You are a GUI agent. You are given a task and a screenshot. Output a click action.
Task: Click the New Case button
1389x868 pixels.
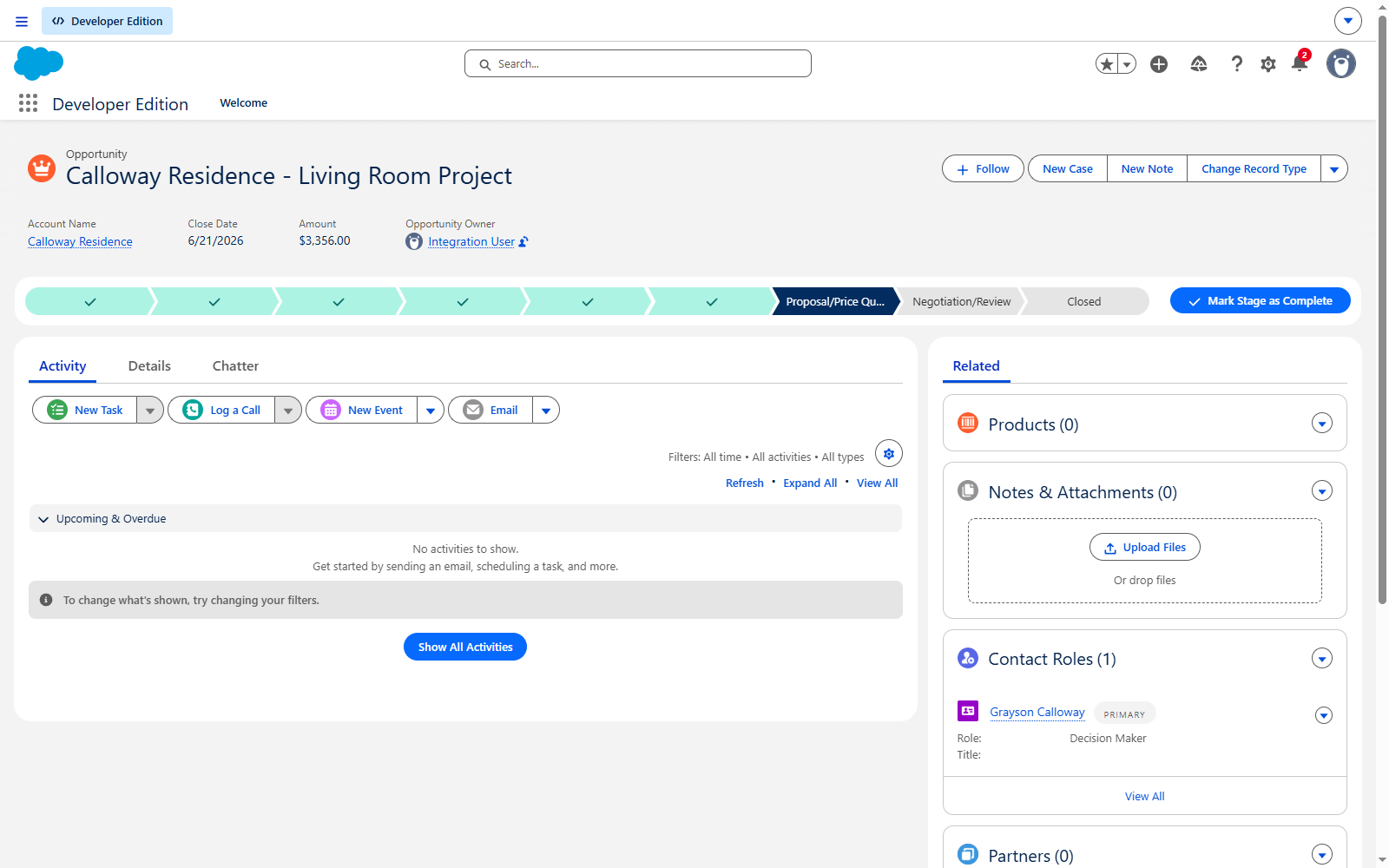(1068, 169)
